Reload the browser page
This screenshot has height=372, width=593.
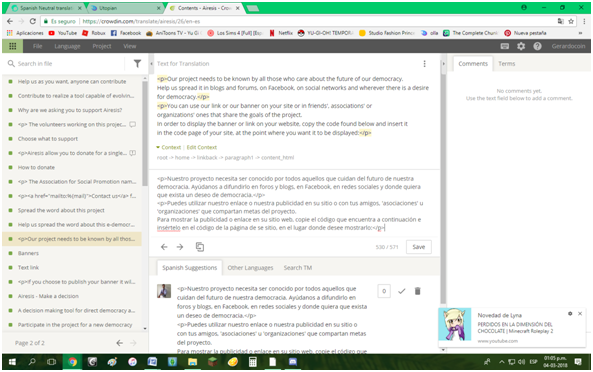pos(33,21)
